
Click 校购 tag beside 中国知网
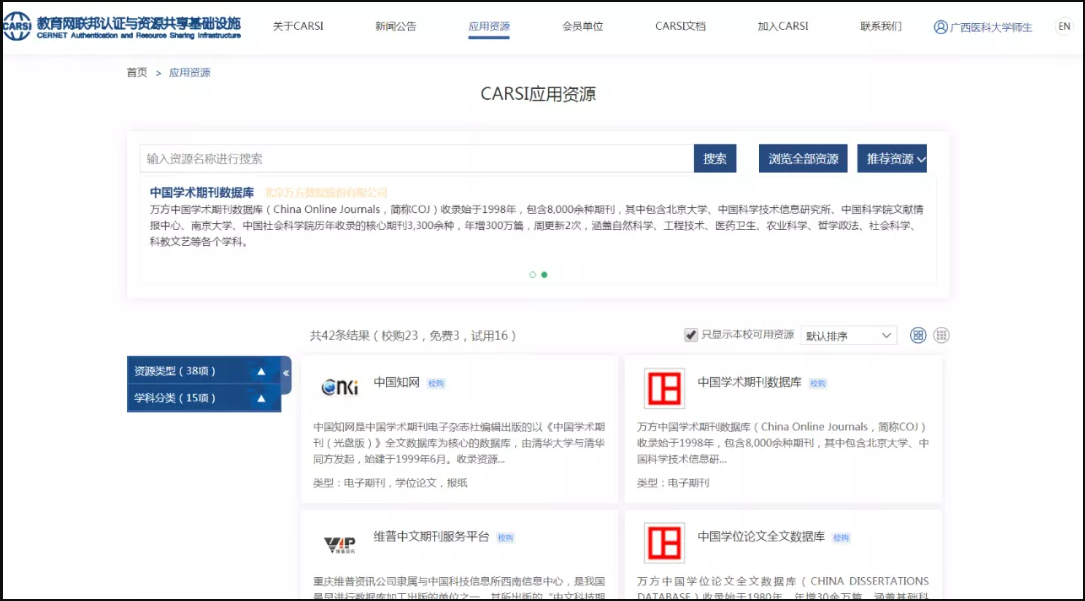point(436,383)
